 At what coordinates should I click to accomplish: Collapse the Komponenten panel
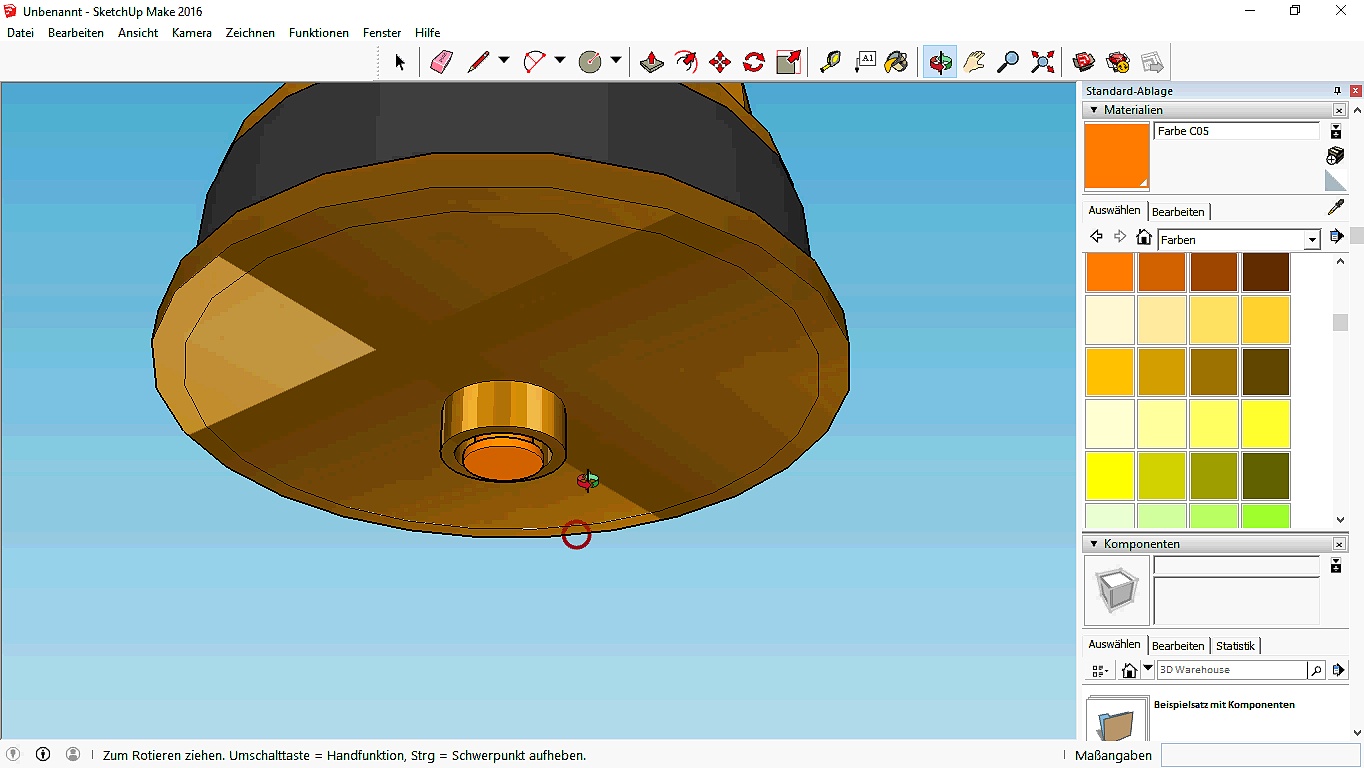1094,544
